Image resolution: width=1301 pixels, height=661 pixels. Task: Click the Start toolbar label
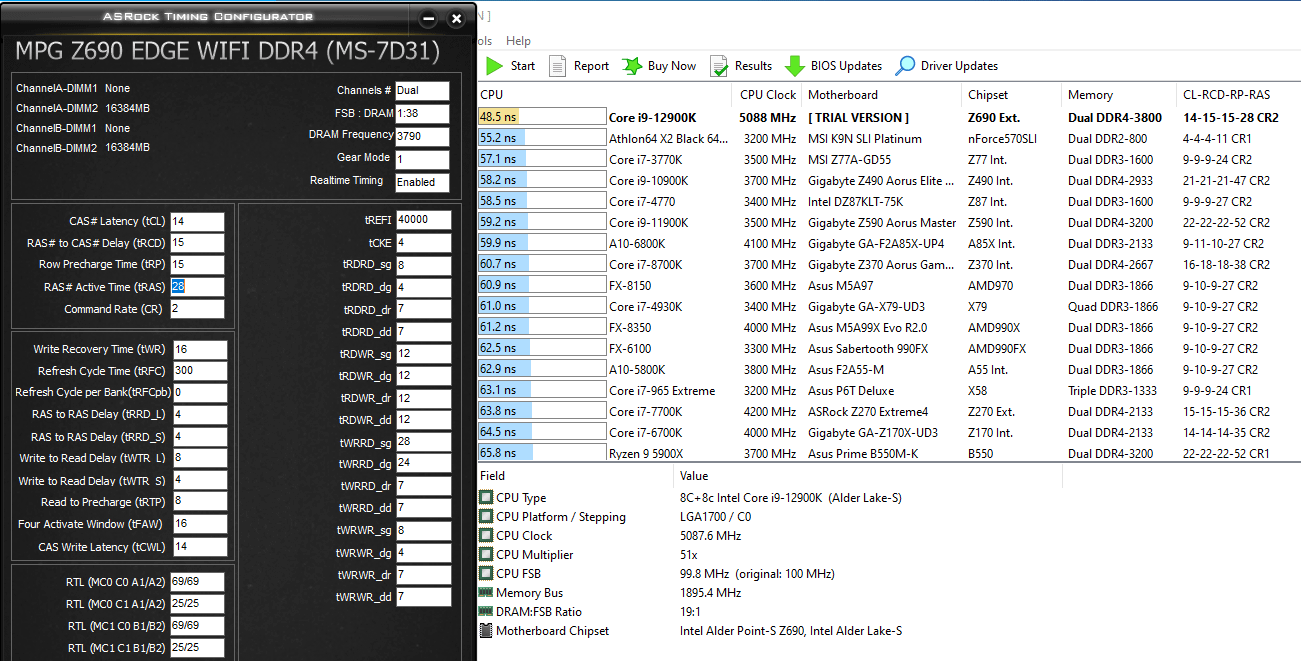coord(523,66)
